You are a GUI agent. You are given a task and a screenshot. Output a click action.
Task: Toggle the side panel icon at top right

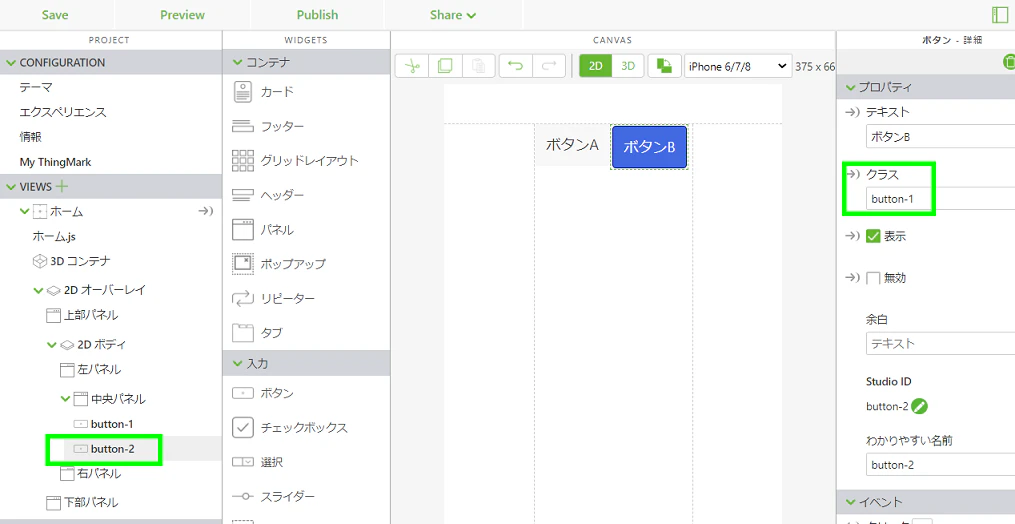(x=1000, y=15)
